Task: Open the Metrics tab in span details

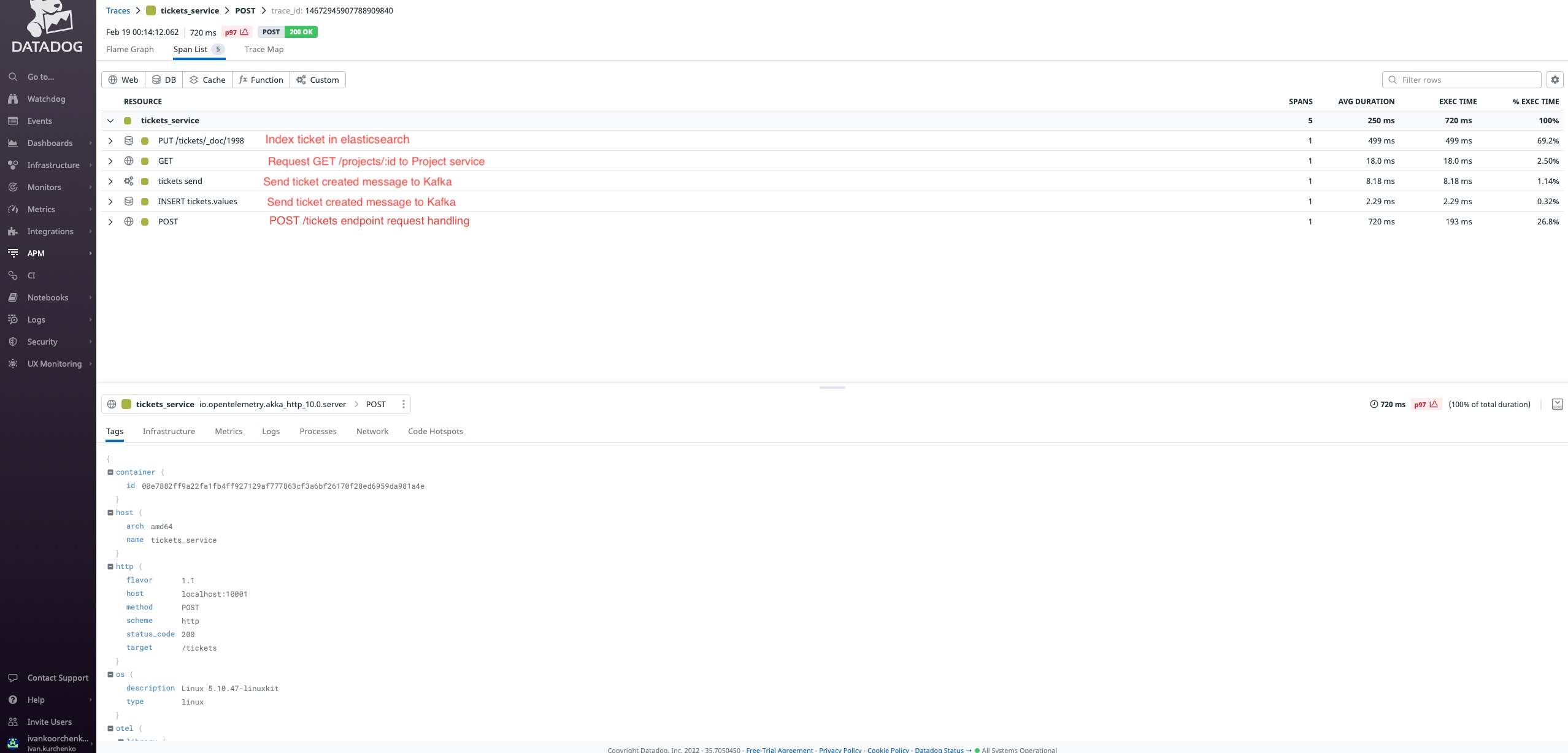Action: click(x=229, y=431)
